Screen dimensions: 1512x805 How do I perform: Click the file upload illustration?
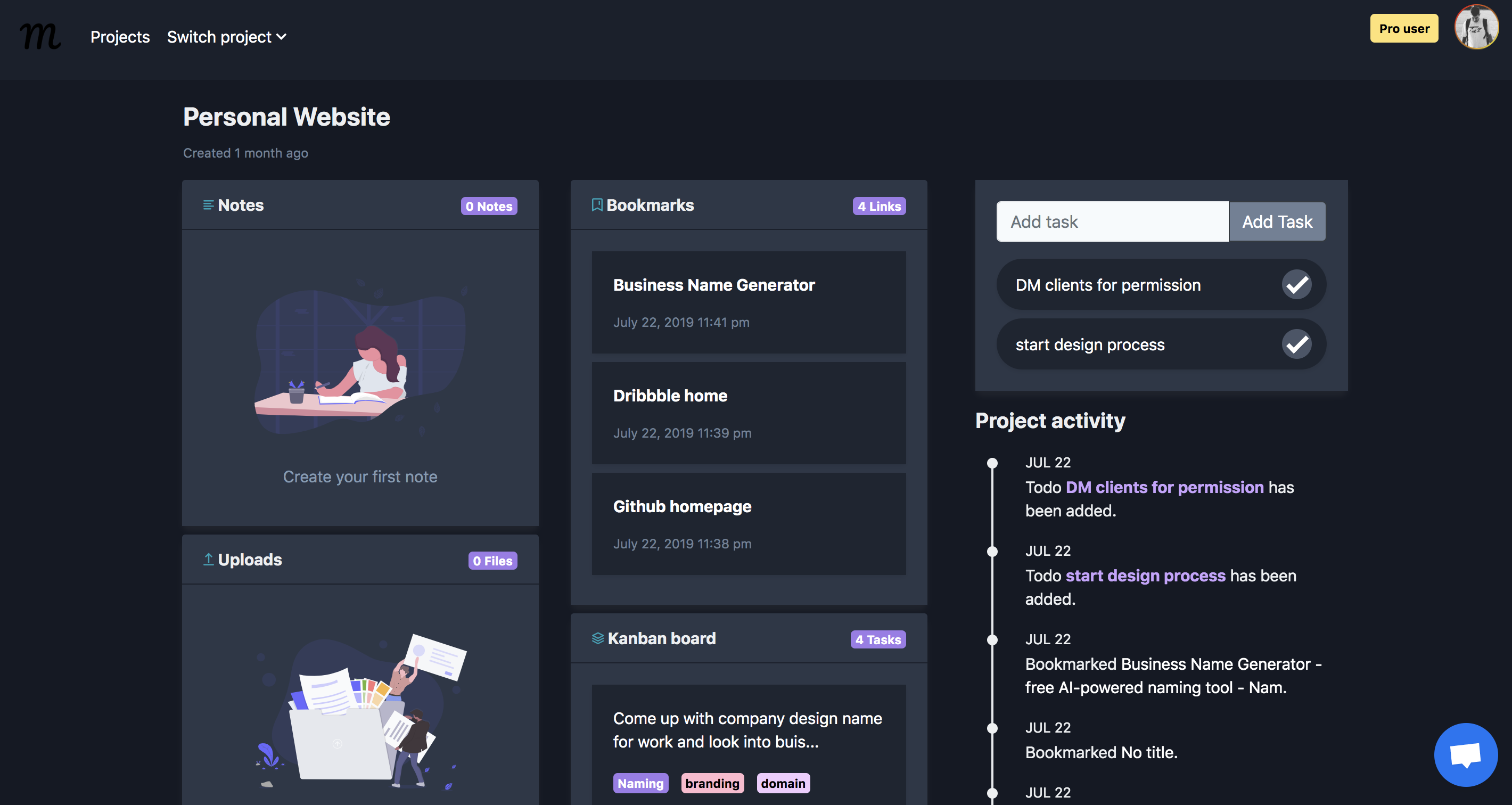360,713
